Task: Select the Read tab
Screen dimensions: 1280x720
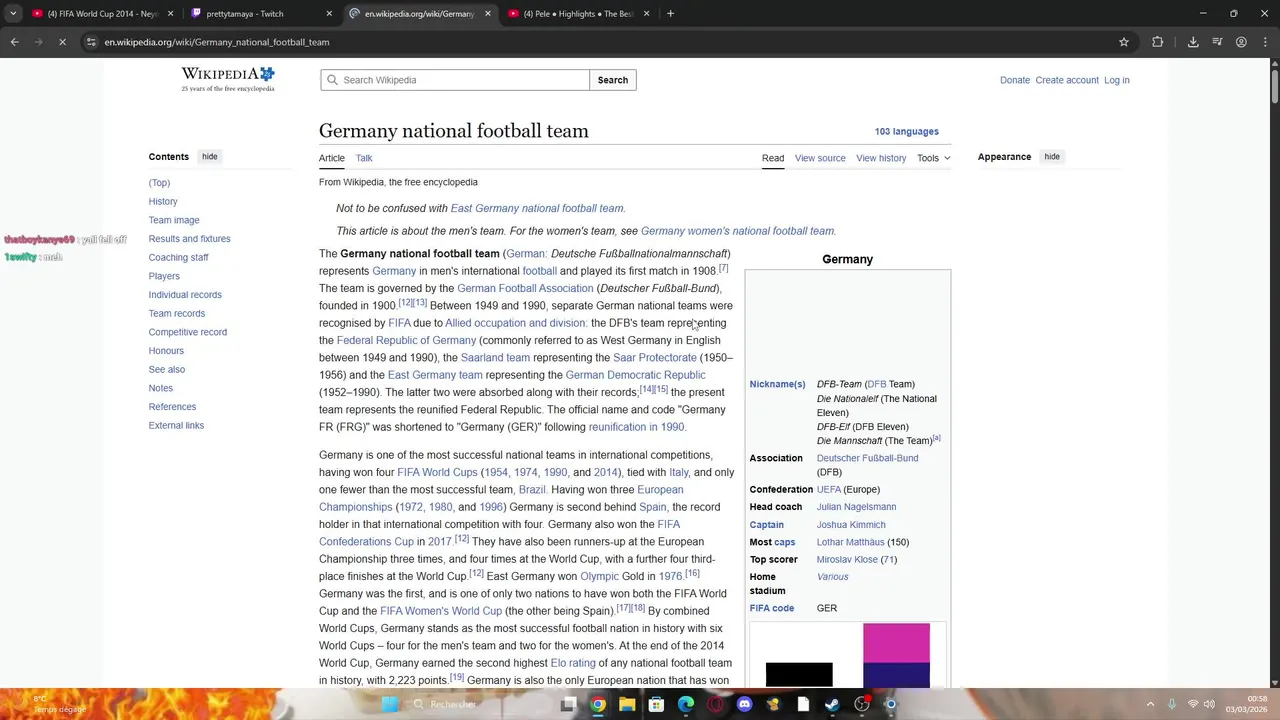Action: pyautogui.click(x=773, y=158)
